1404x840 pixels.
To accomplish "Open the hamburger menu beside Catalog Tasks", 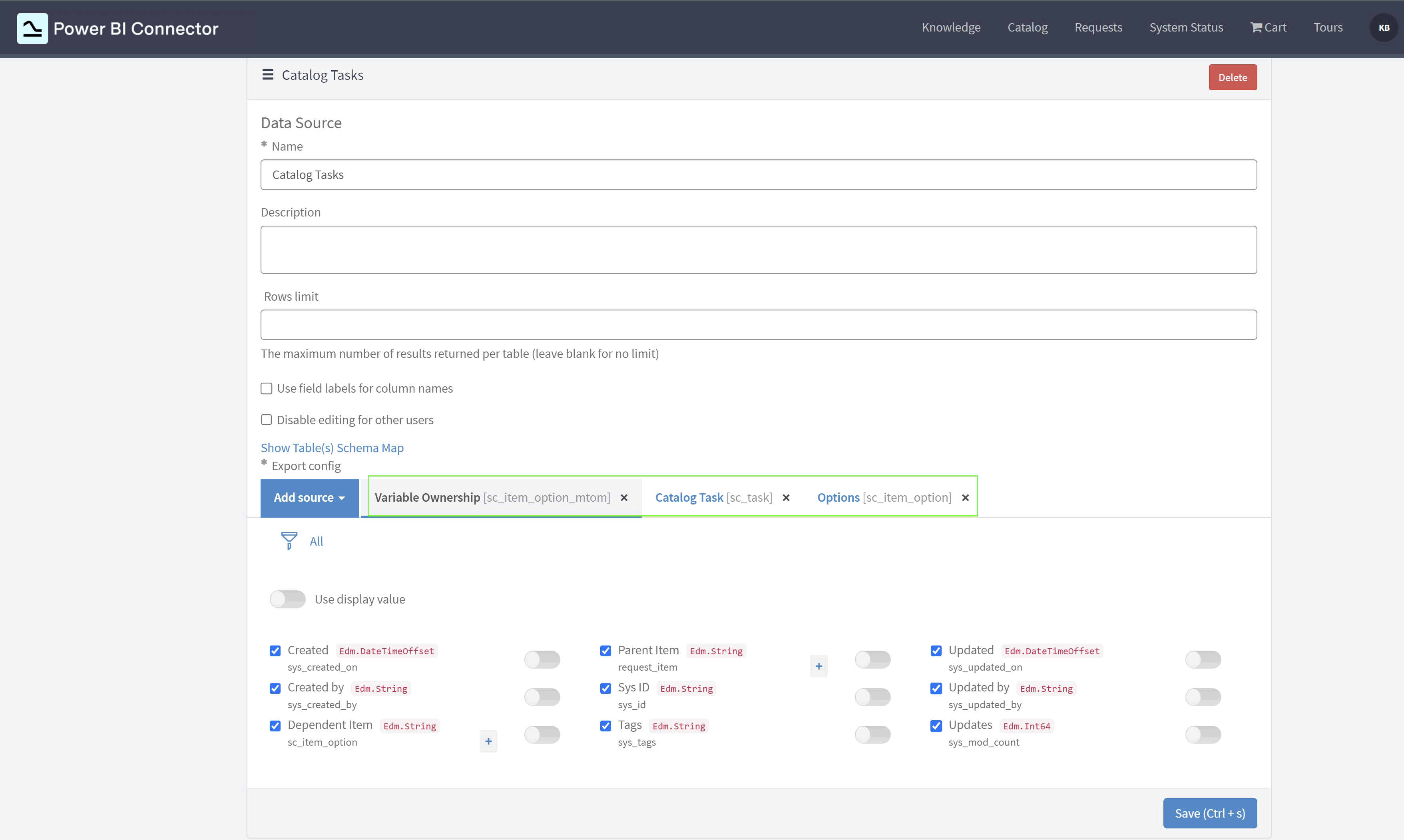I will pyautogui.click(x=267, y=75).
